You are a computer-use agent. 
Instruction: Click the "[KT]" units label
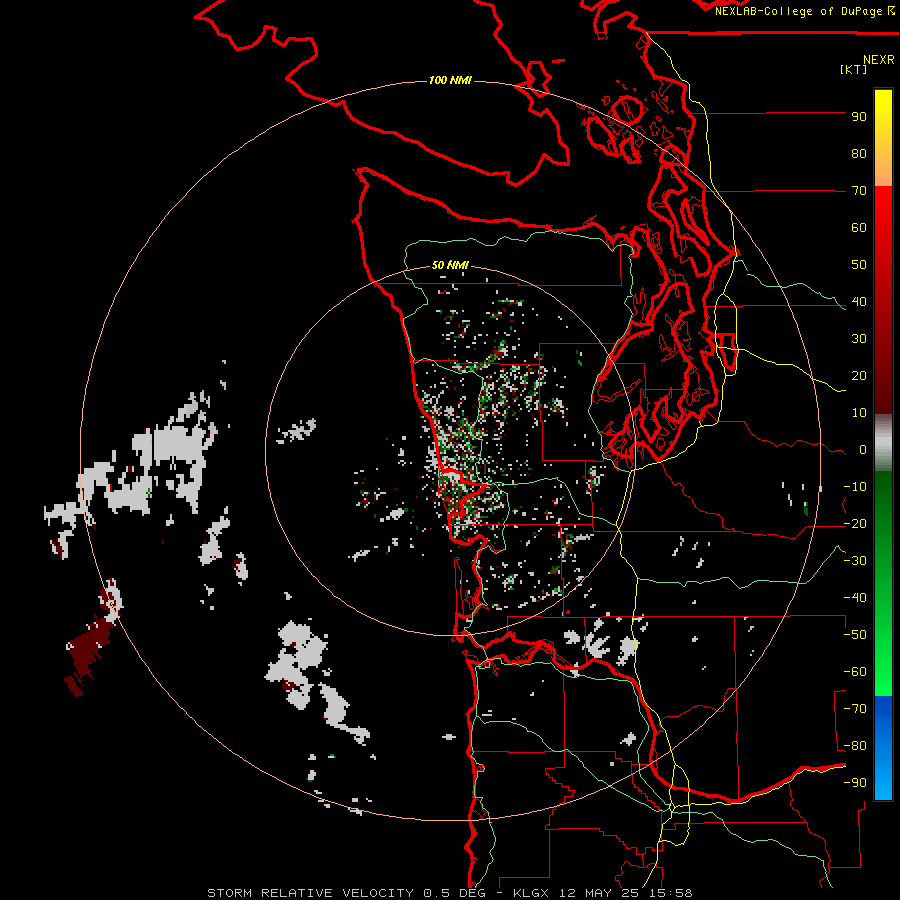(x=854, y=69)
